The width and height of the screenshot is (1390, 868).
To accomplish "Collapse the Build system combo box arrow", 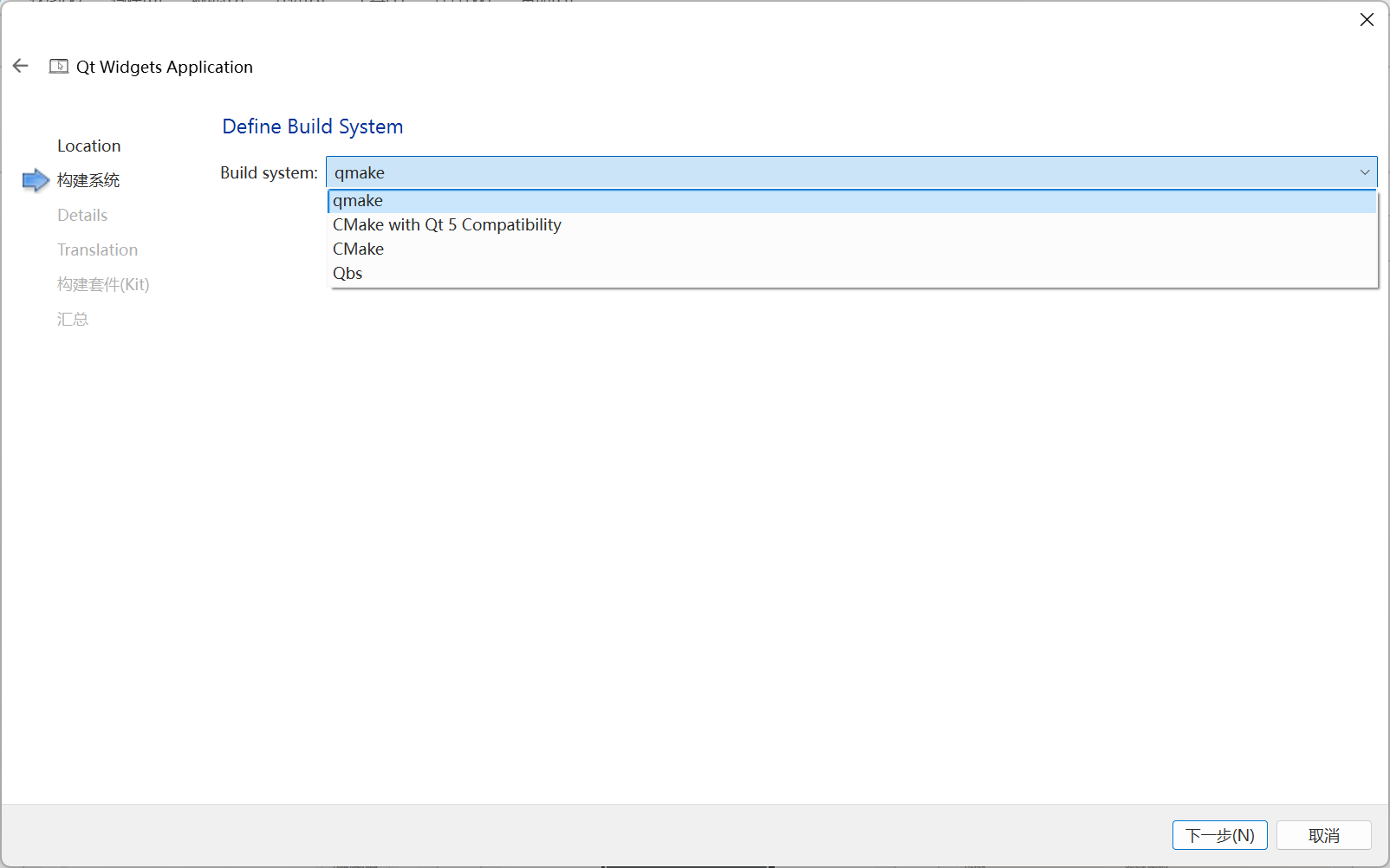I will [1365, 172].
